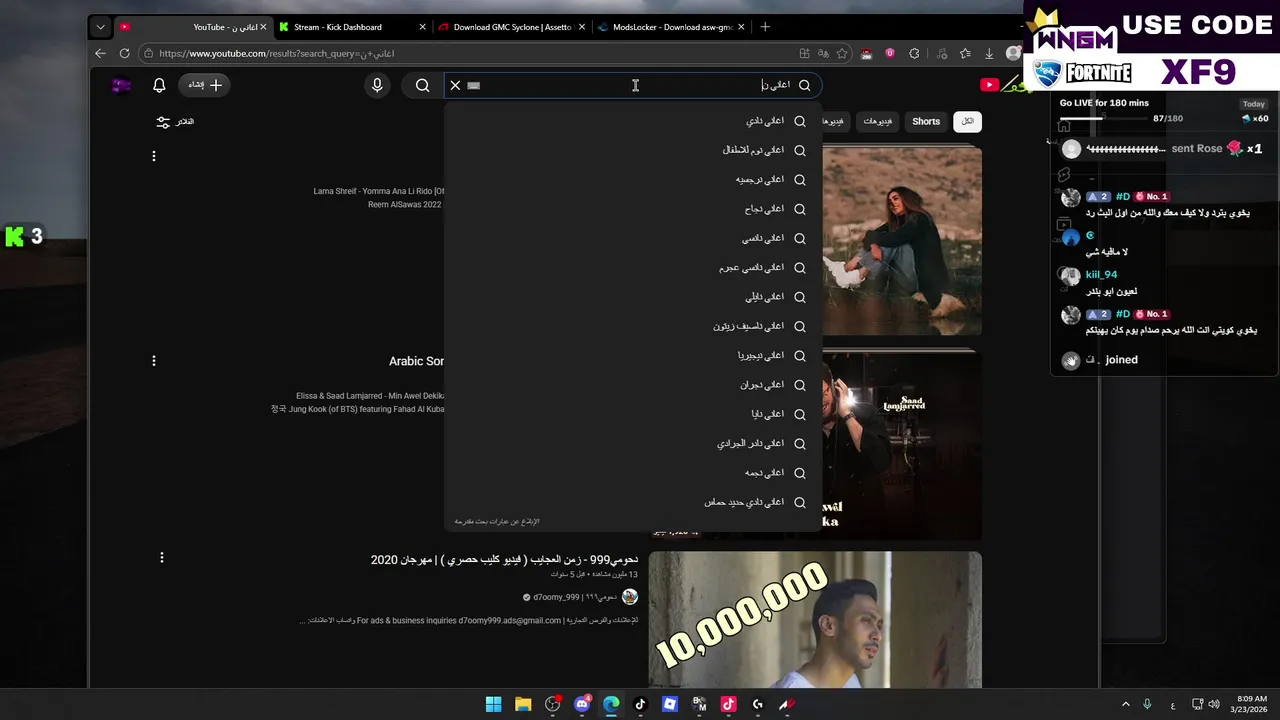Click the YouTube Create button
1280x720 pixels.
205,85
